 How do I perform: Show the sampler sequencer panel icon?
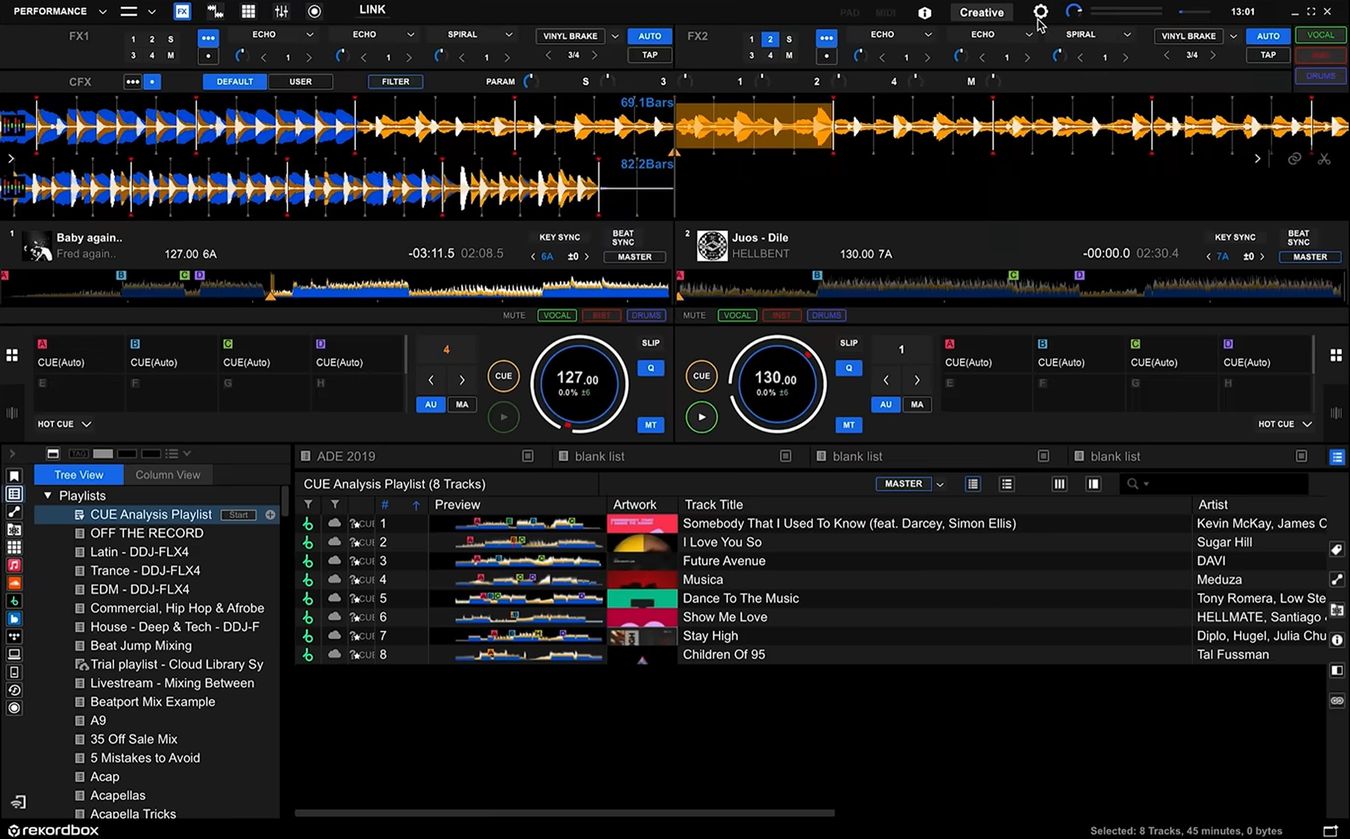215,11
